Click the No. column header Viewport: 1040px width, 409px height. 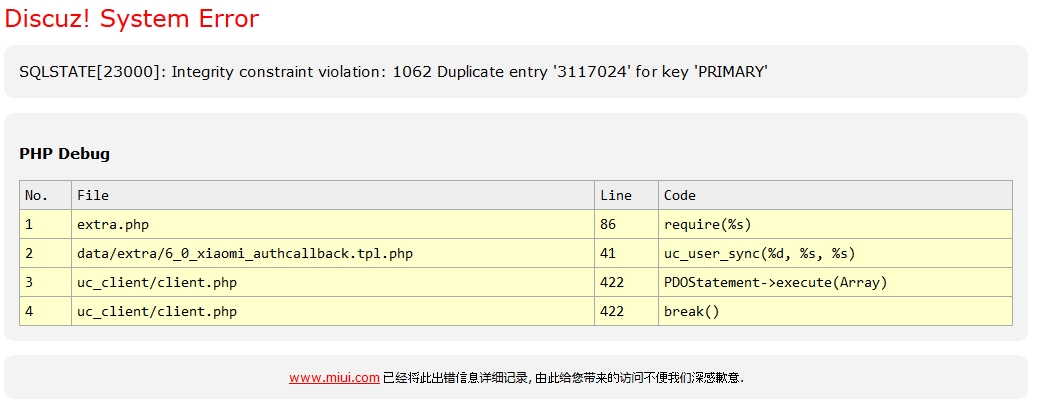[x=37, y=195]
